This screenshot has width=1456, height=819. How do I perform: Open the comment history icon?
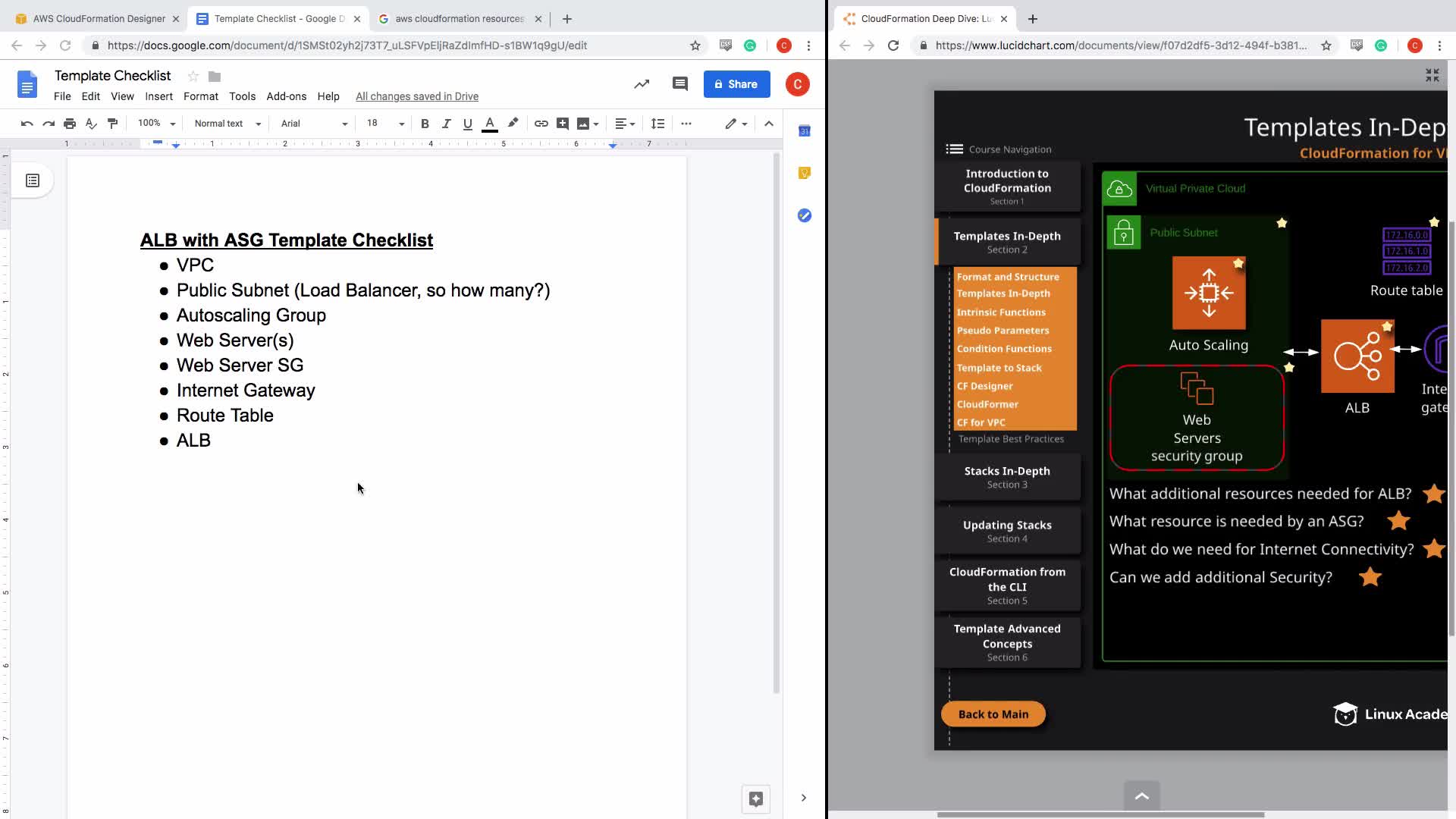click(679, 84)
